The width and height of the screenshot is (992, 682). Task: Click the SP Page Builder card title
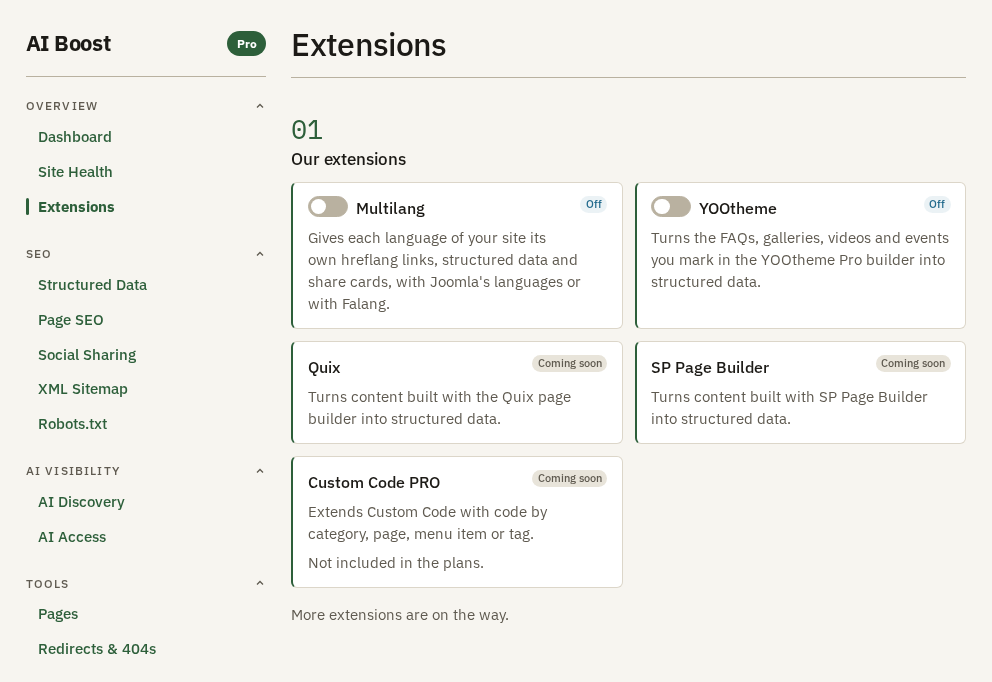(x=710, y=368)
